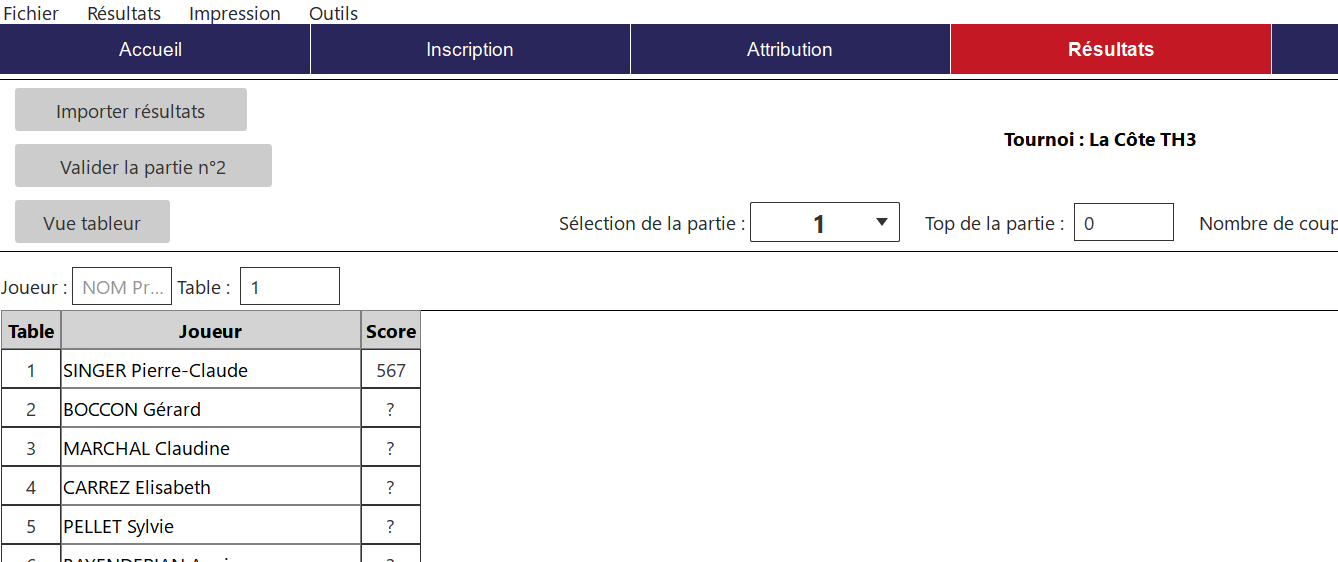Click Valider la partie n°2 button
The image size is (1338, 562).
(x=143, y=167)
